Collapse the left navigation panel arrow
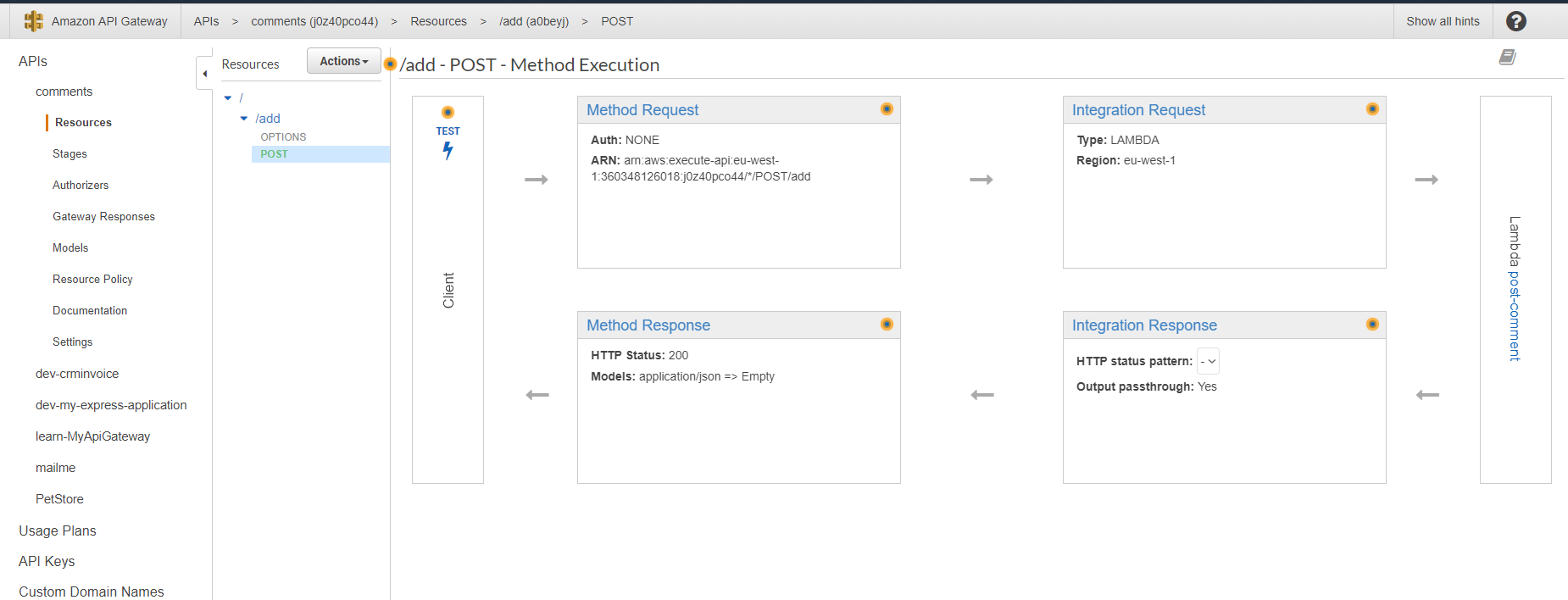 204,74
